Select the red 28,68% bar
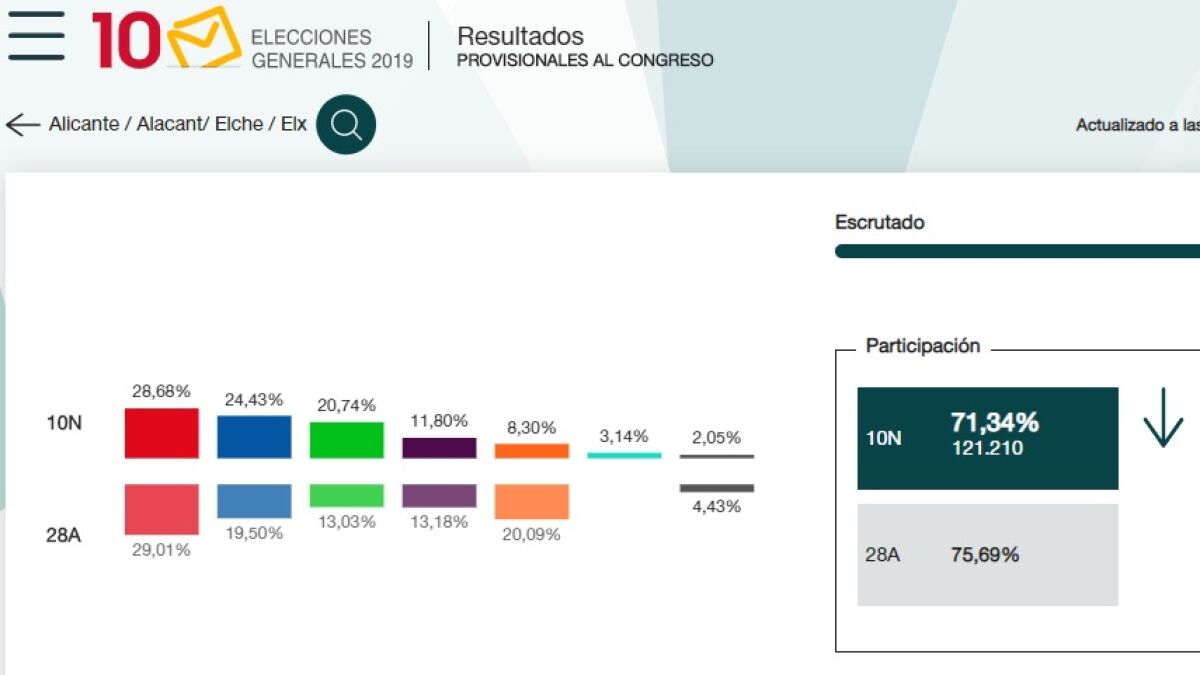Viewport: 1200px width, 675px height. tap(162, 433)
